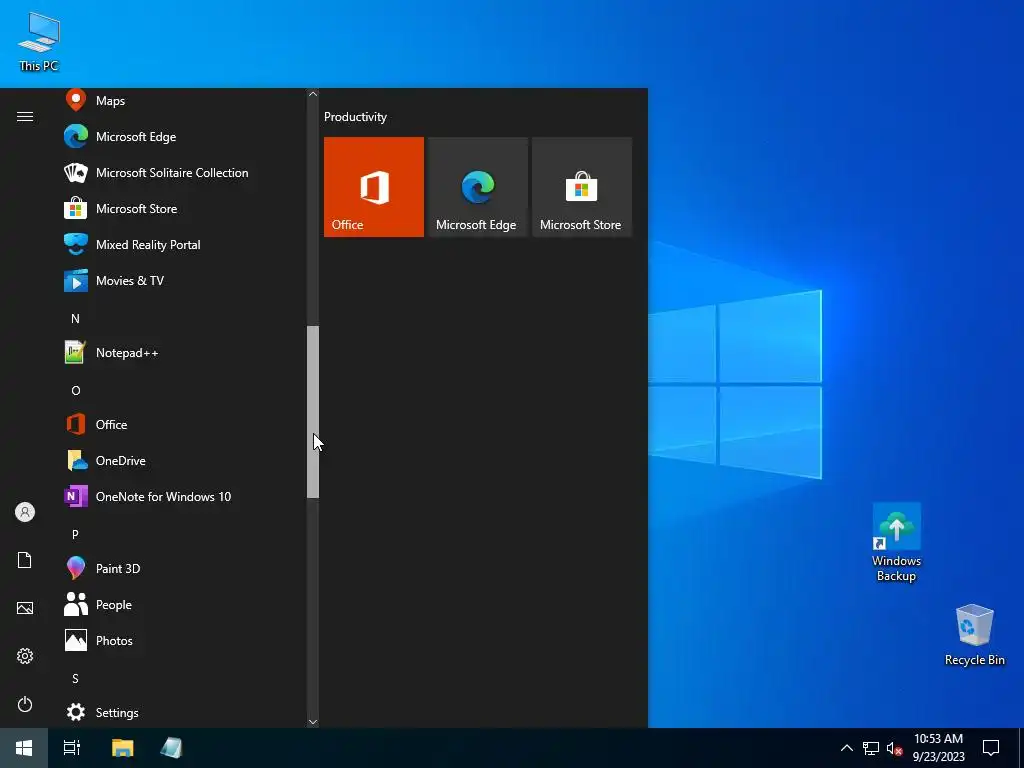Image resolution: width=1024 pixels, height=768 pixels.
Task: Jump to letter N section header
Action: coord(75,319)
